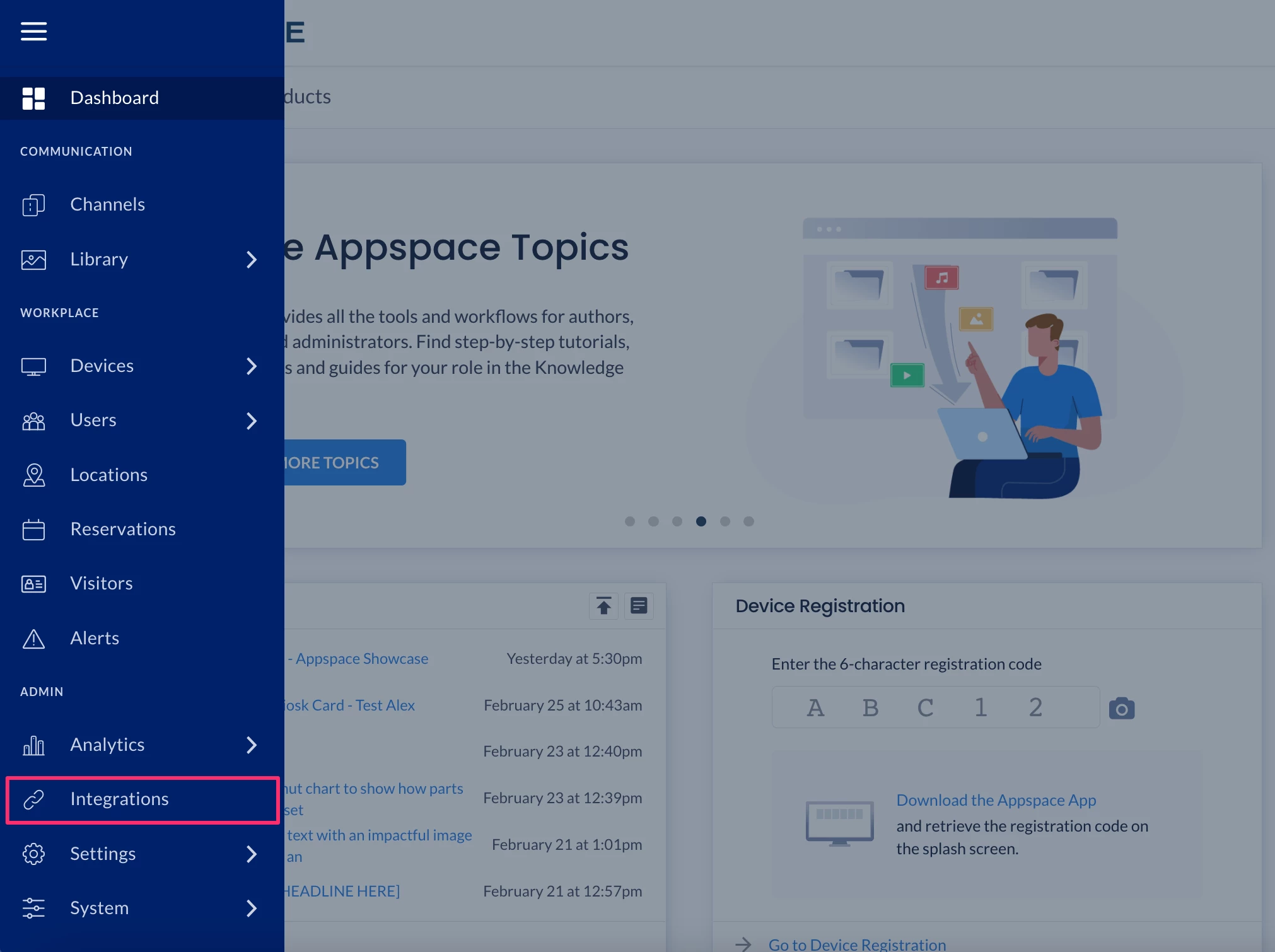
Task: Click the Alerts warning triangle icon
Action: 33,639
